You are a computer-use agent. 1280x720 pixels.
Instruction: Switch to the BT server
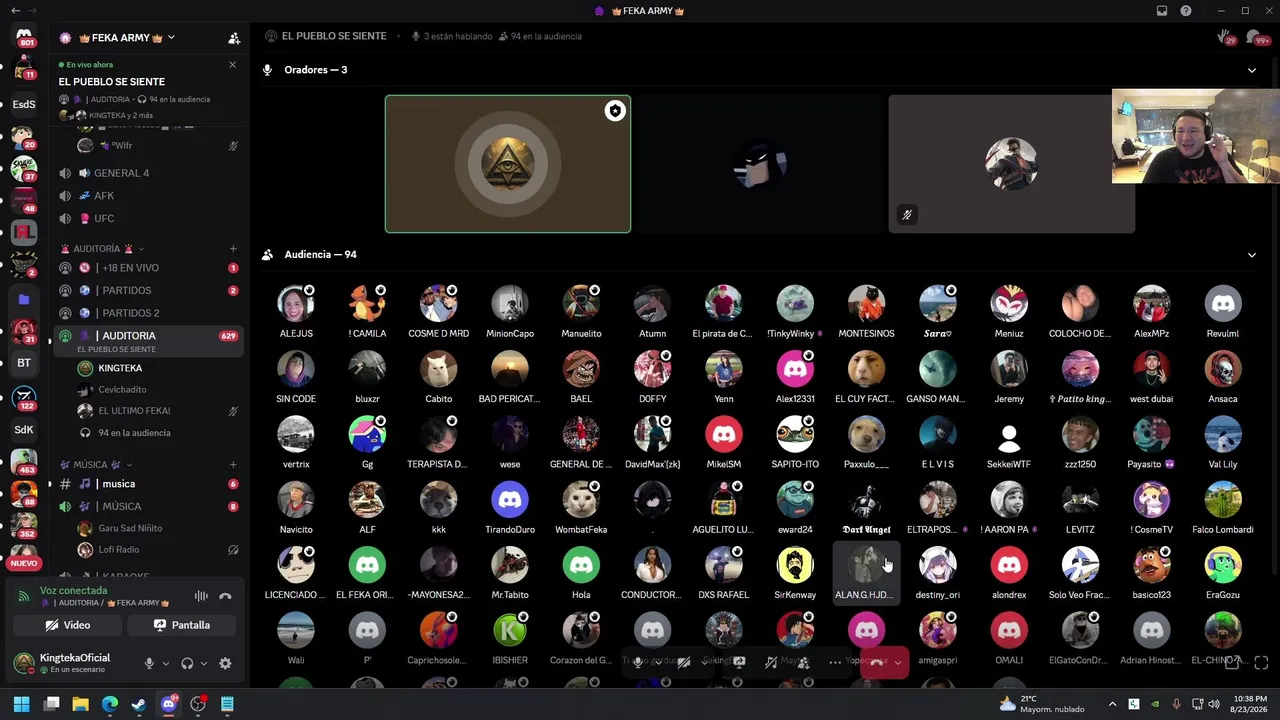tap(24, 363)
